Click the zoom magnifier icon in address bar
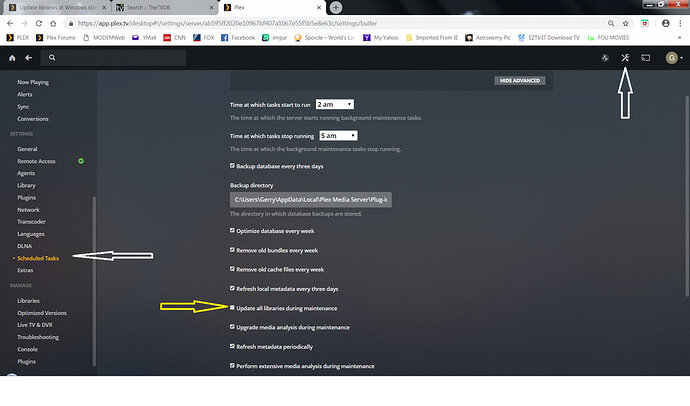The height and width of the screenshot is (406, 690). 611,23
